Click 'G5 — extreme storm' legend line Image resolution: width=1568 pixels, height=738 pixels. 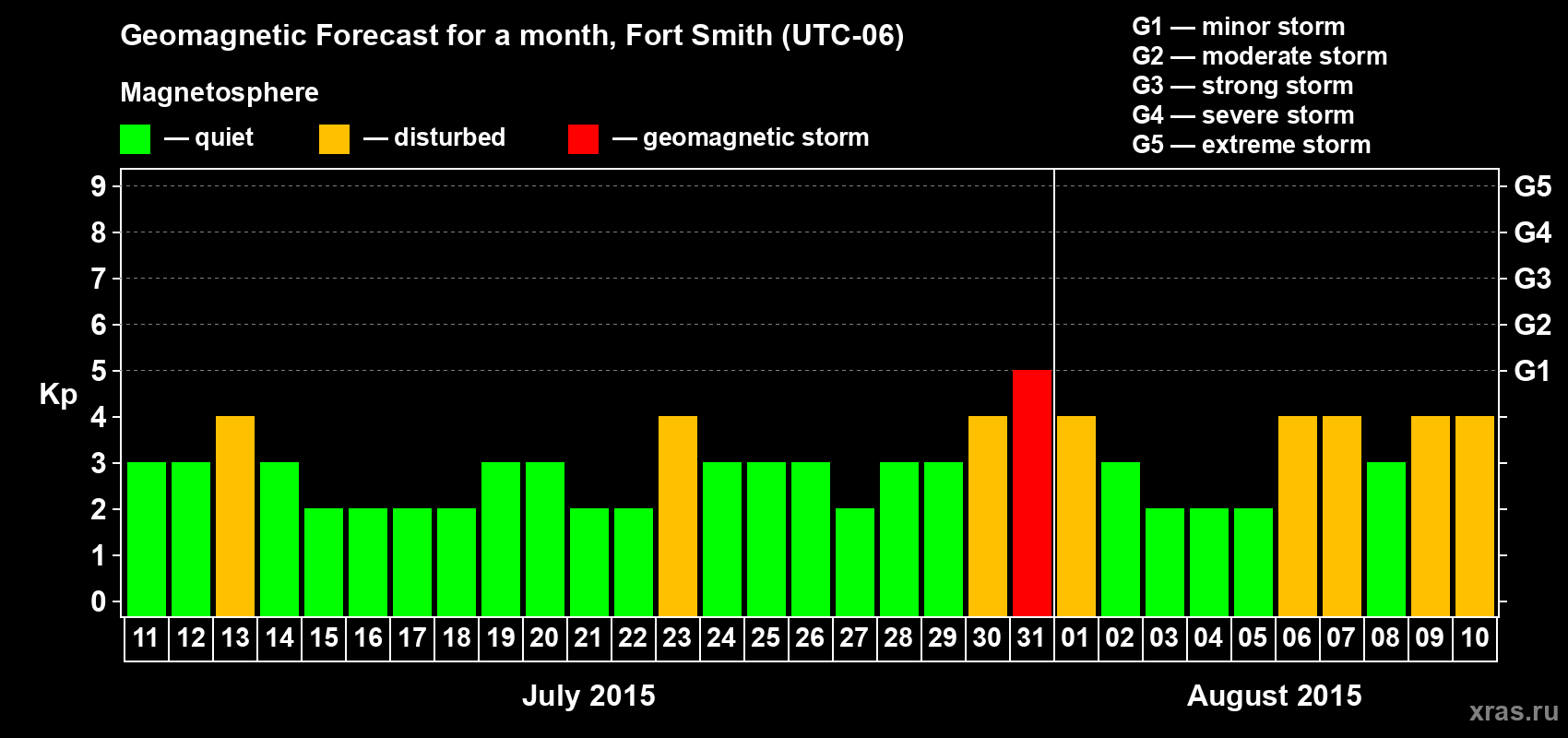pyautogui.click(x=1252, y=145)
